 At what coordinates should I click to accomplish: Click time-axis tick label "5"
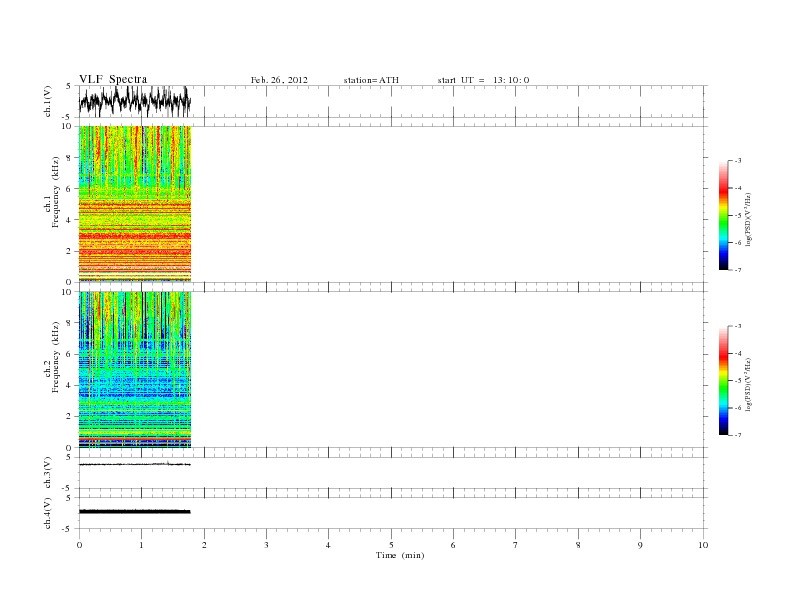click(x=391, y=545)
